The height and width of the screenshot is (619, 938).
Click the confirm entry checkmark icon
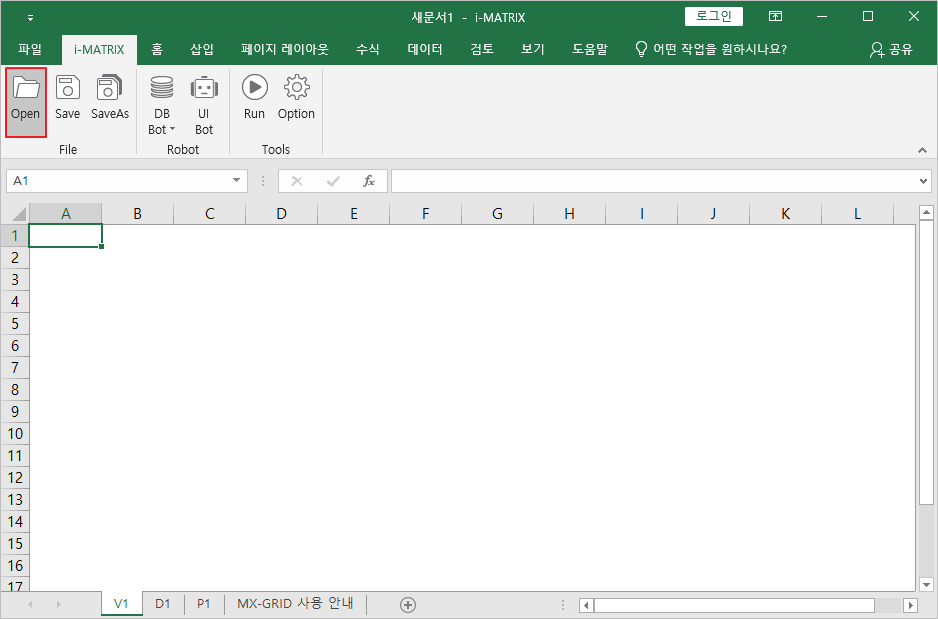pyautogui.click(x=333, y=181)
